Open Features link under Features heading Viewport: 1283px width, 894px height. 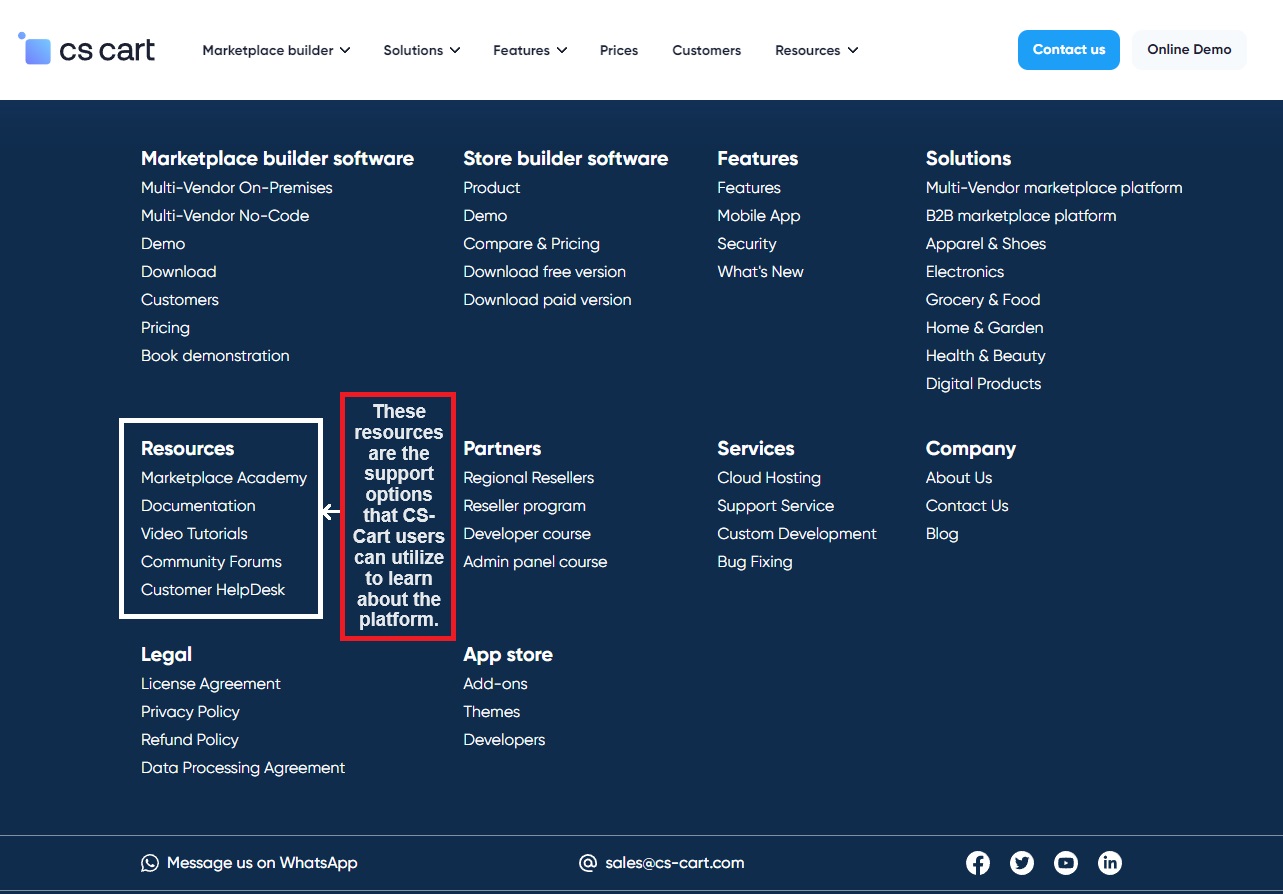coord(749,188)
